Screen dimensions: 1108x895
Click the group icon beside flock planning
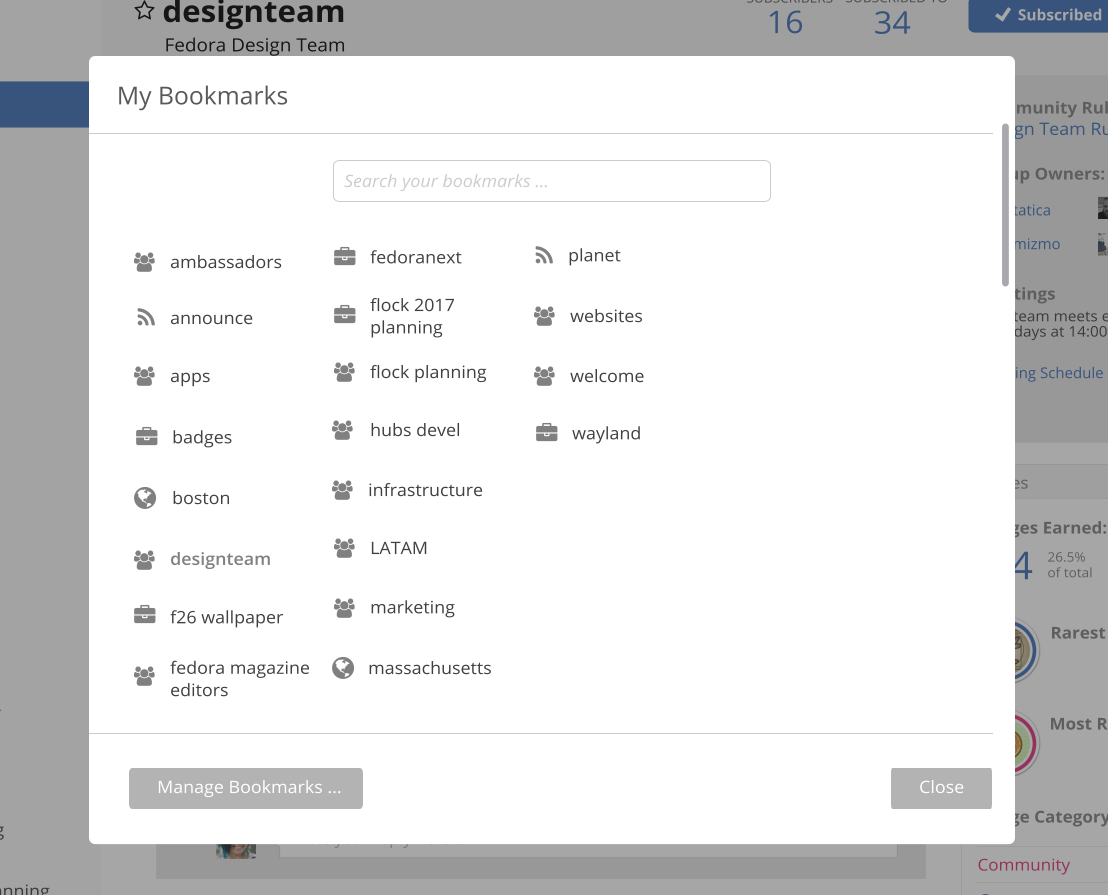tap(344, 372)
